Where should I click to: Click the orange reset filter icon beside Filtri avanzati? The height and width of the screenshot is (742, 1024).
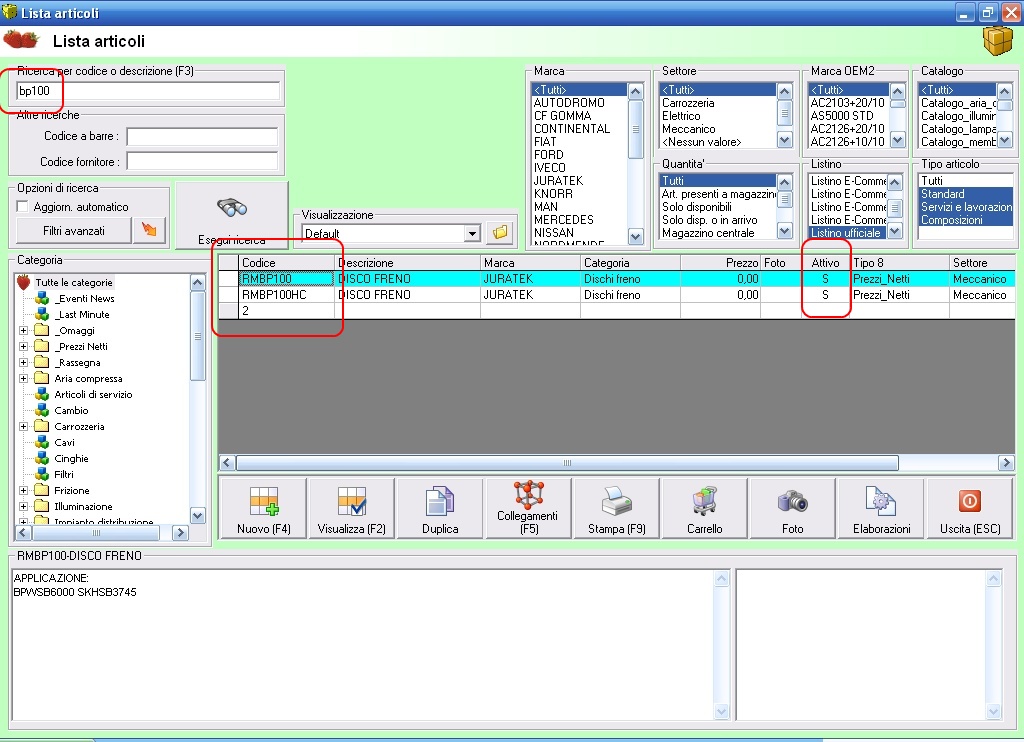click(149, 231)
